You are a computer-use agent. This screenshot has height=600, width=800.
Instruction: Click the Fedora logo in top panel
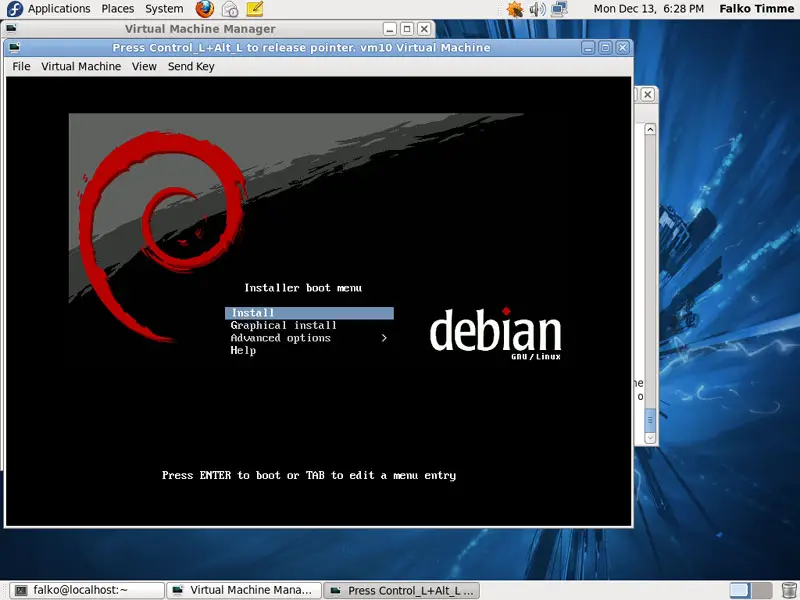14,9
